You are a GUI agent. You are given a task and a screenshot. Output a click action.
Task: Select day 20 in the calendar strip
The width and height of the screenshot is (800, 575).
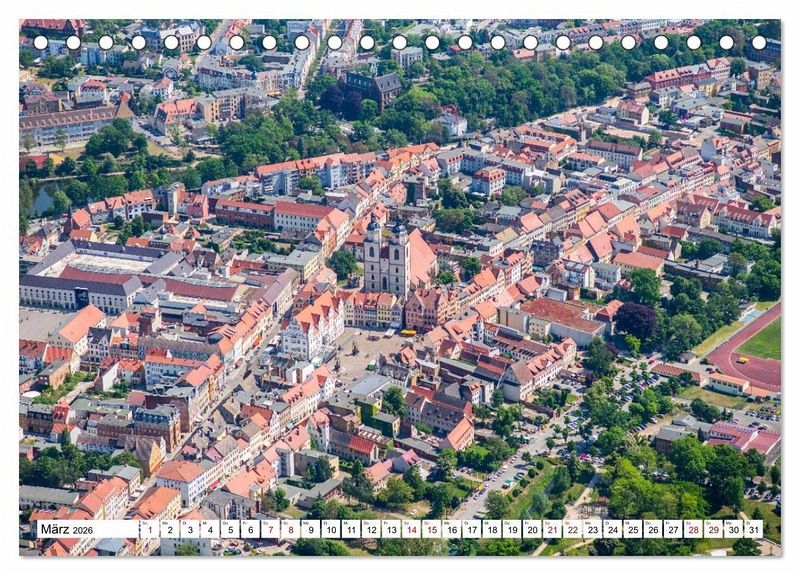pyautogui.click(x=532, y=529)
